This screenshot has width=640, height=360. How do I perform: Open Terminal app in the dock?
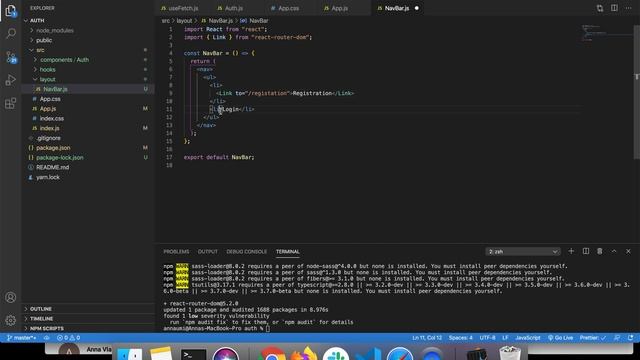193,354
